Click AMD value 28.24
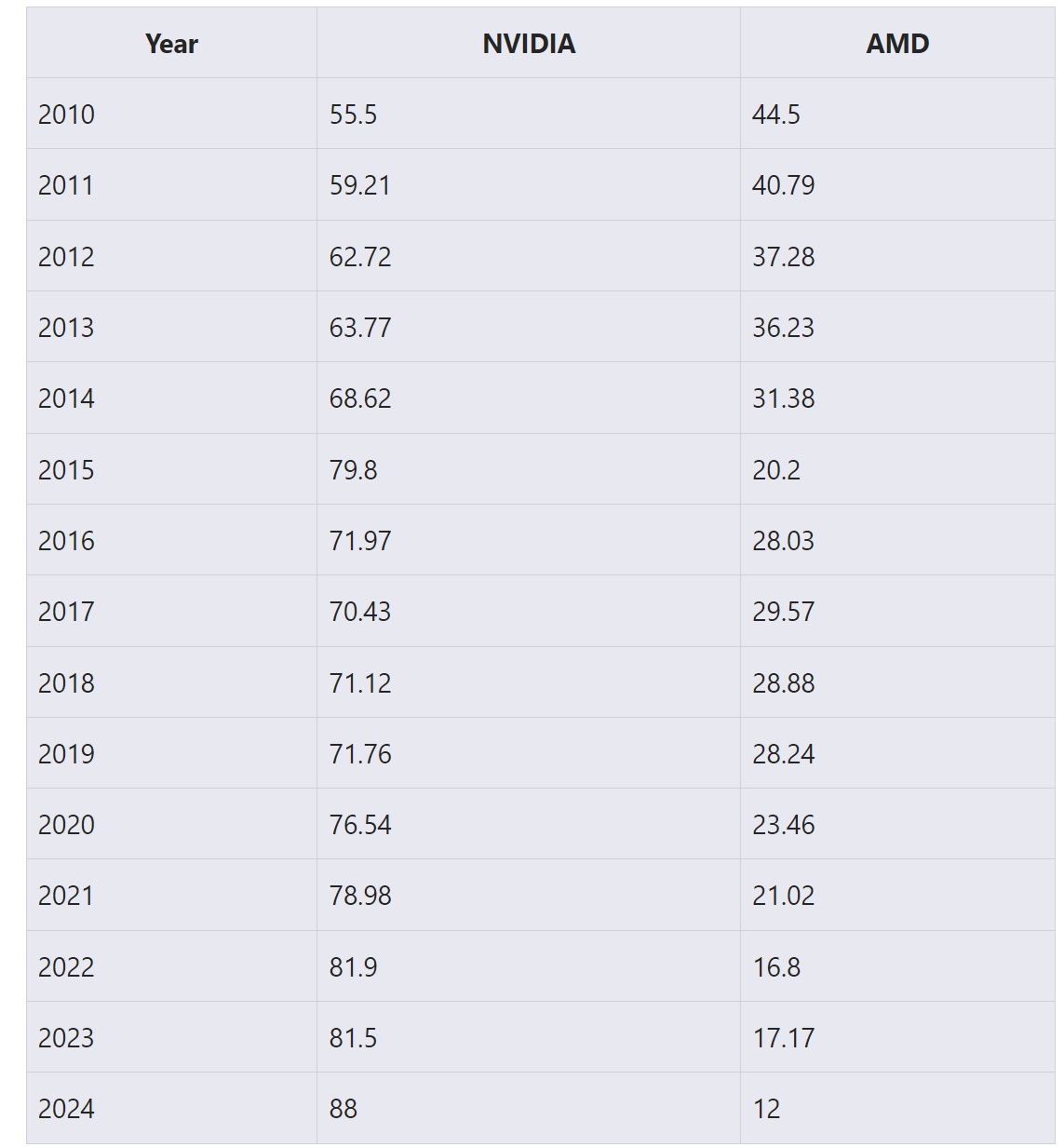The height and width of the screenshot is (1147, 1064). pyautogui.click(x=783, y=754)
